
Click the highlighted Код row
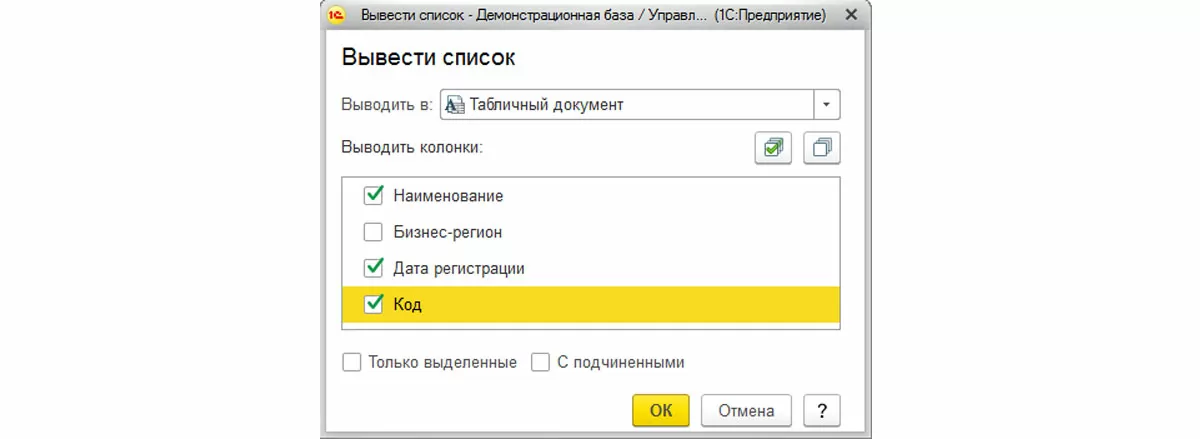tap(600, 305)
